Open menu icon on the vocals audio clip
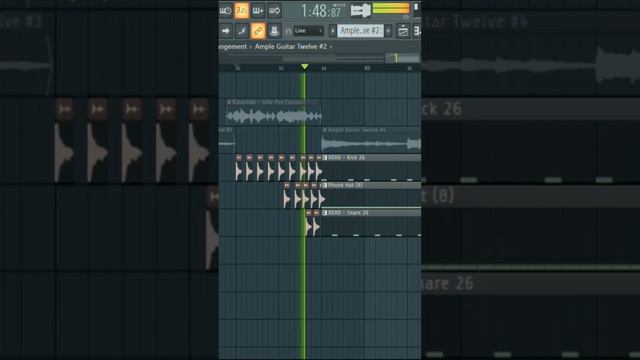The height and width of the screenshot is (360, 640). [x=229, y=102]
